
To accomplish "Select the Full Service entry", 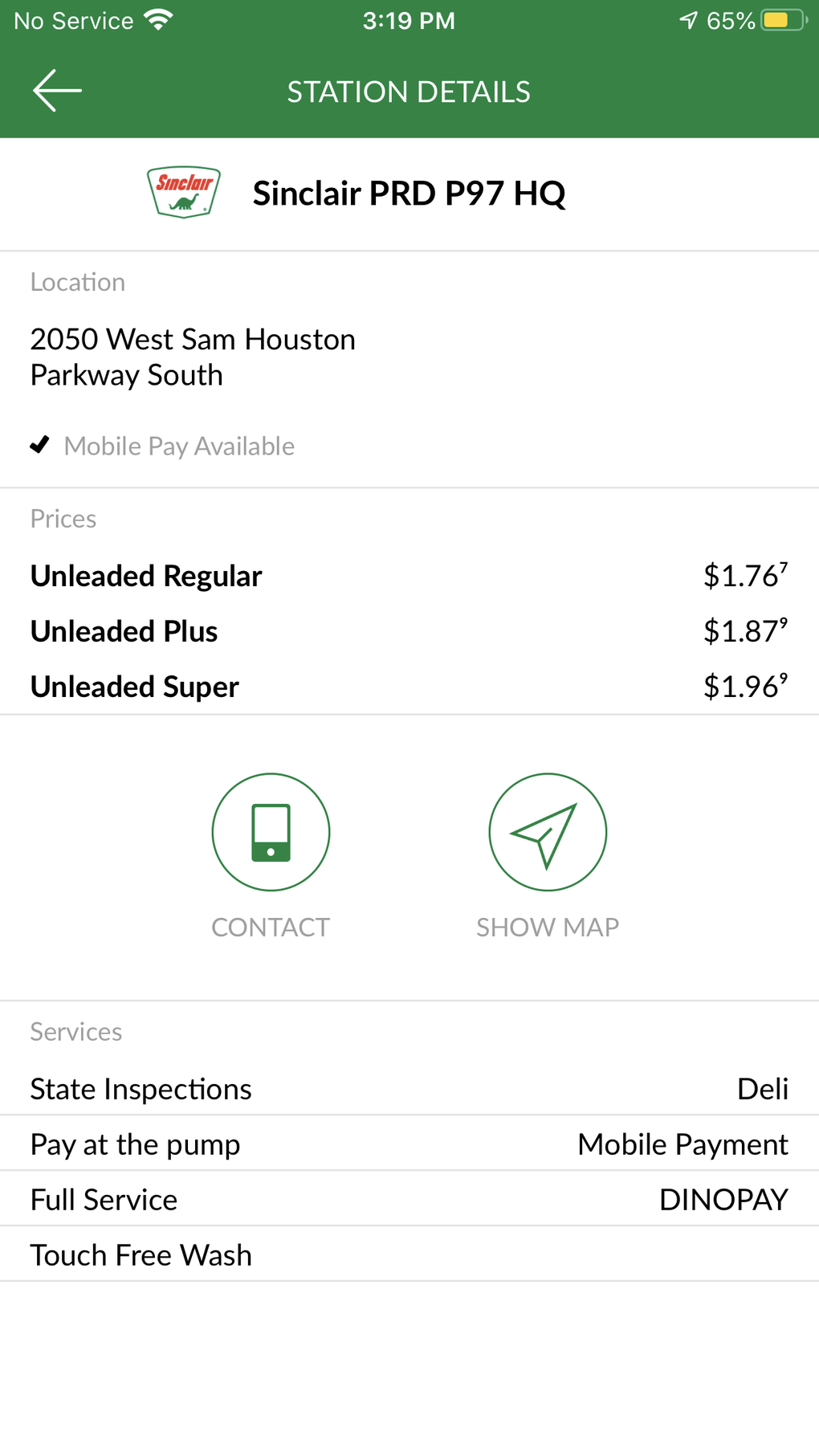I will coord(104,1200).
